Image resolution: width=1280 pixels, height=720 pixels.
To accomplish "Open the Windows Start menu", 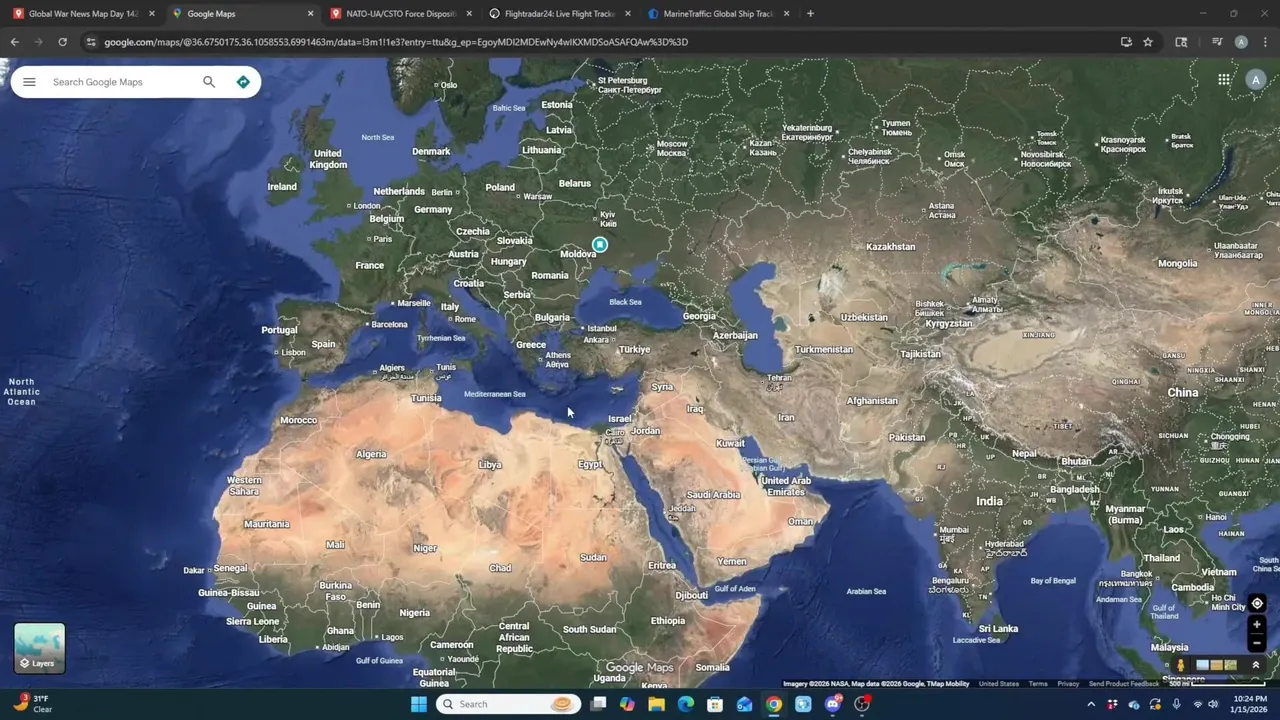I will coord(419,704).
